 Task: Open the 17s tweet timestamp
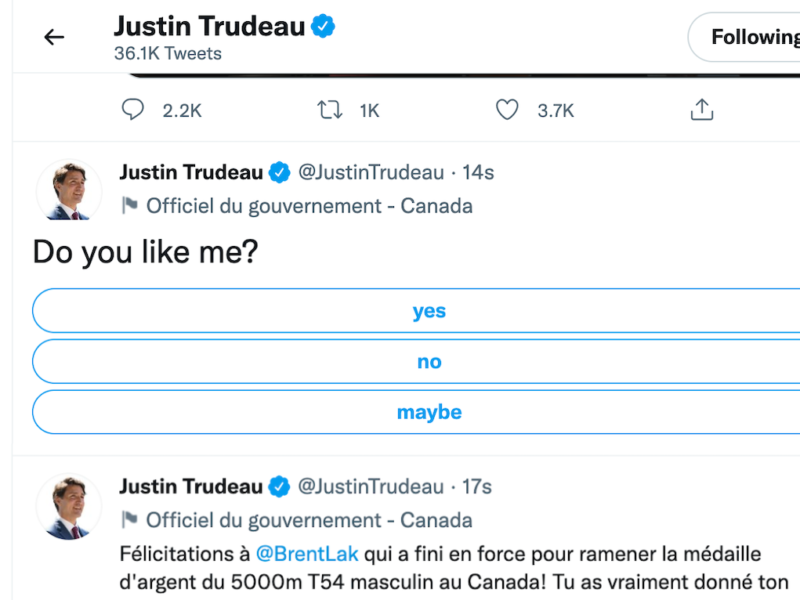point(477,487)
